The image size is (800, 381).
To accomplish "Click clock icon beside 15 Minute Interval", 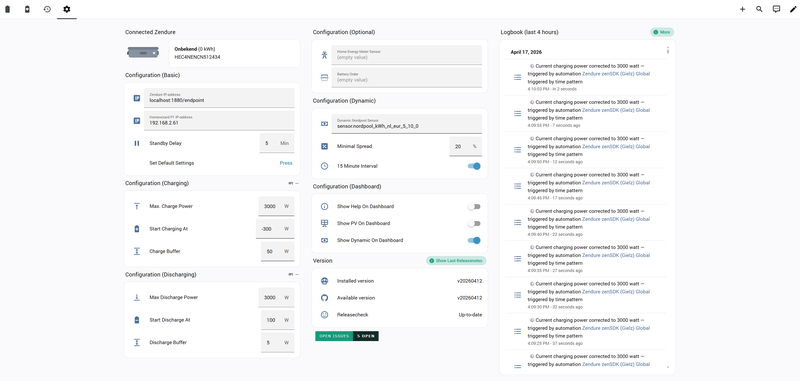I will (x=324, y=166).
